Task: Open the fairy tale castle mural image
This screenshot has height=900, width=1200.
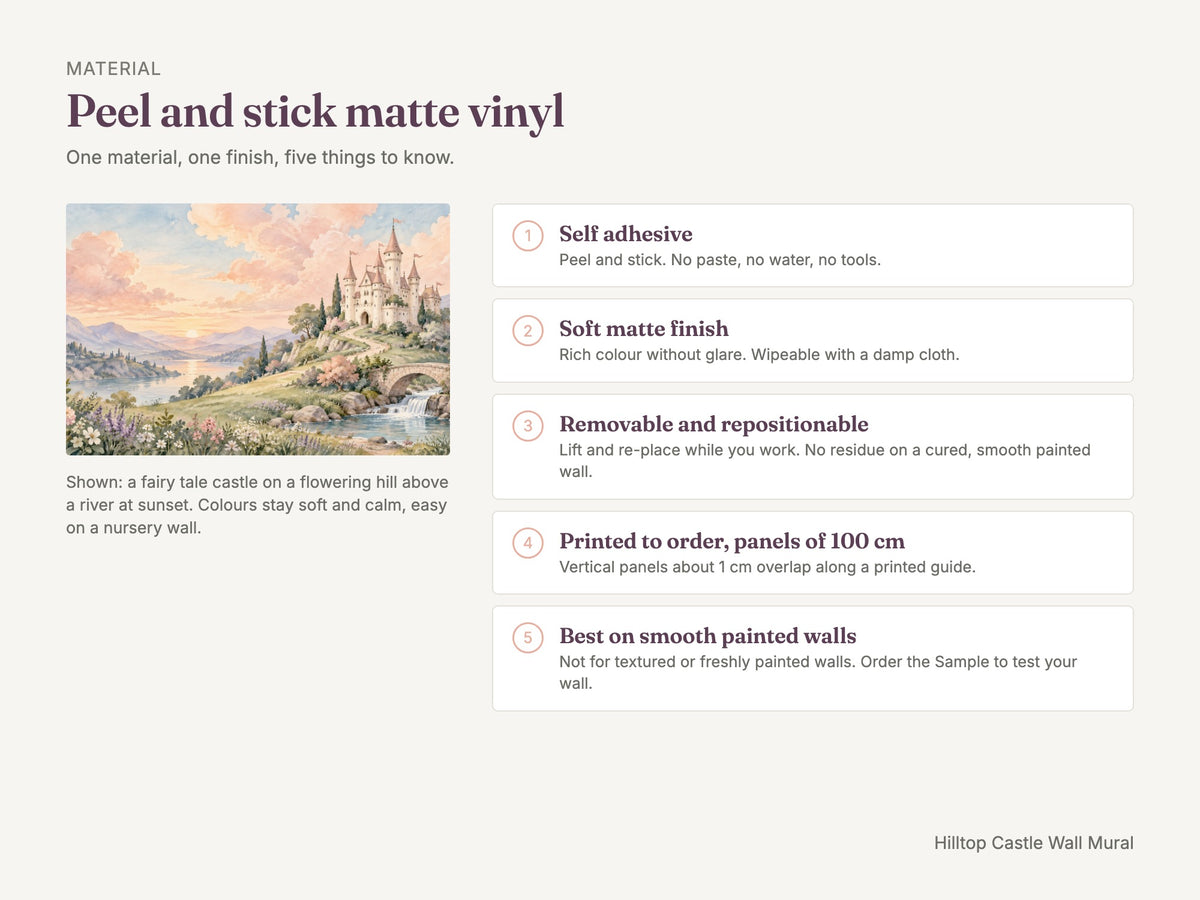Action: pyautogui.click(x=258, y=330)
